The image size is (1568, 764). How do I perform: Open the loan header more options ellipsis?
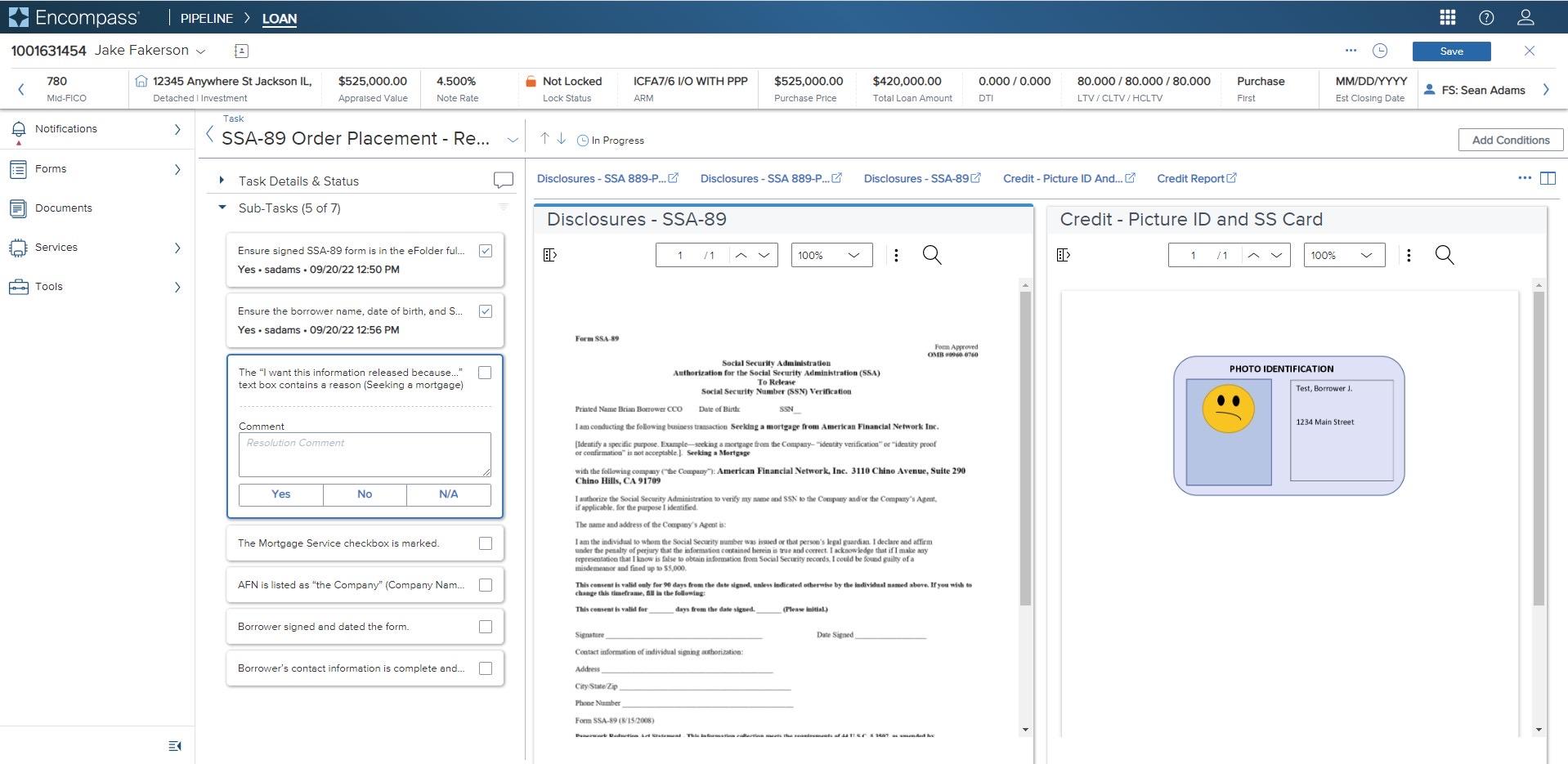pyautogui.click(x=1351, y=51)
